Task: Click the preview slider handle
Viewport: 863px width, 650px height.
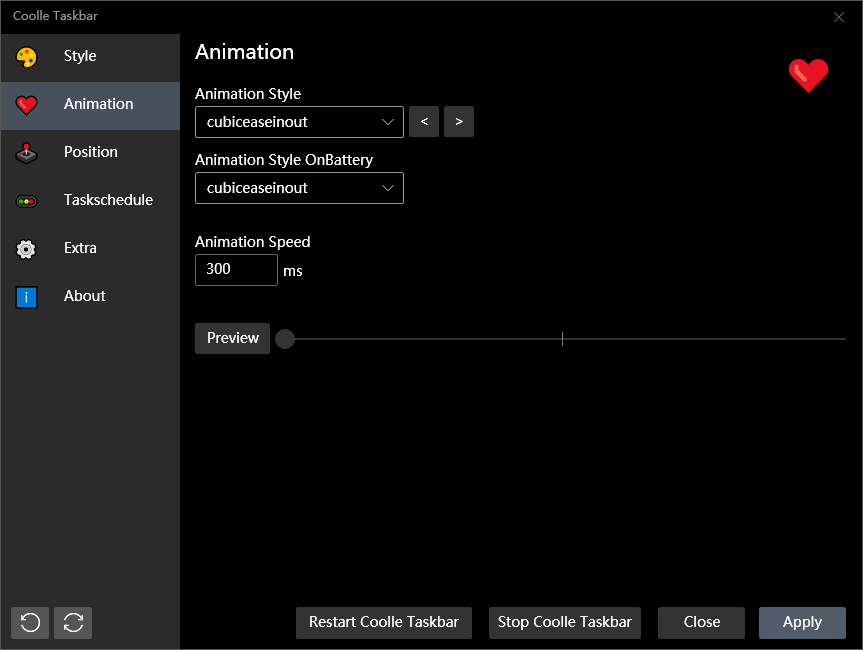Action: pyautogui.click(x=285, y=339)
